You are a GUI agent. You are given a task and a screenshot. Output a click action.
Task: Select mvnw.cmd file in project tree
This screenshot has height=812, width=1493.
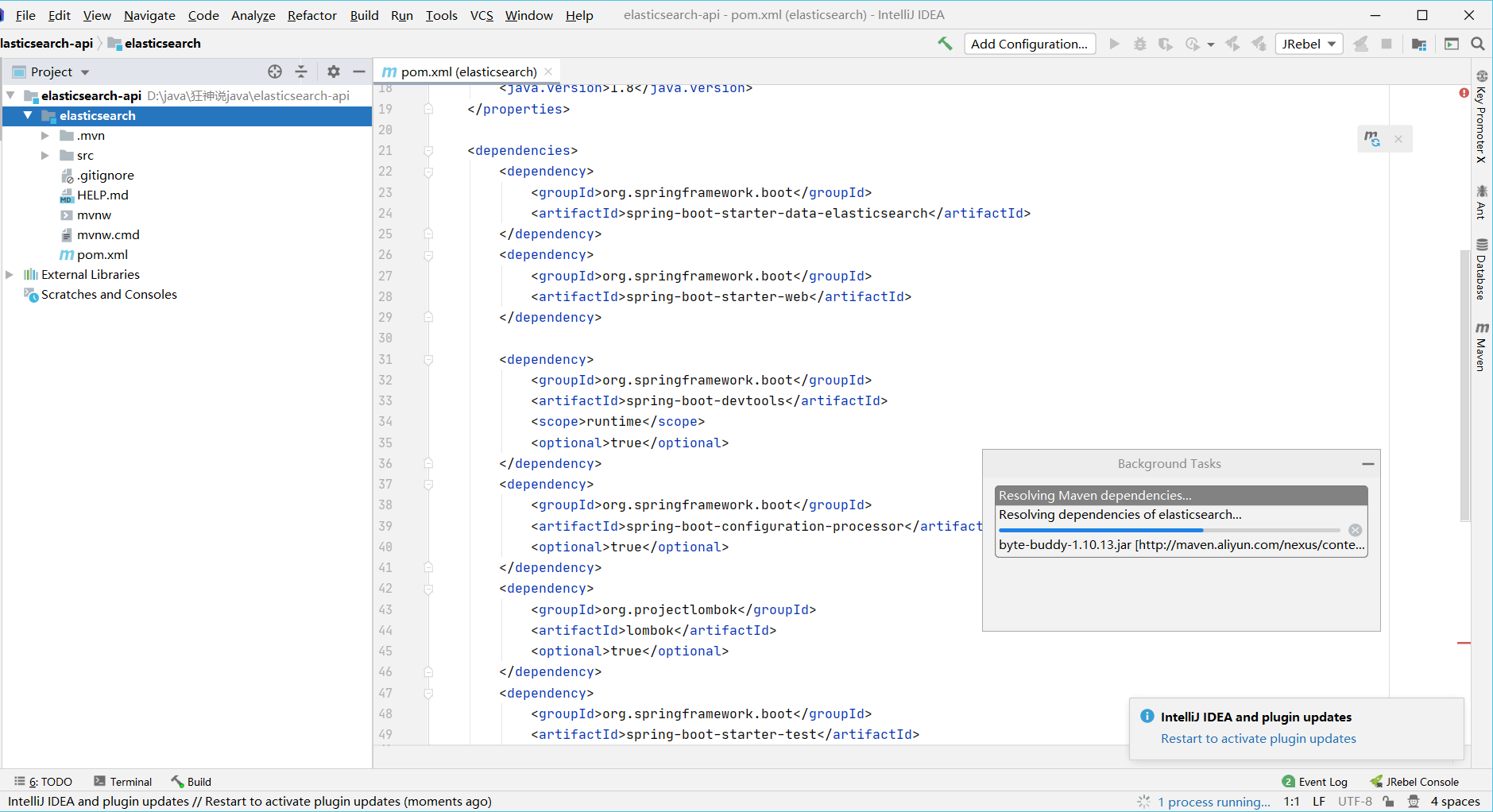tap(100, 234)
